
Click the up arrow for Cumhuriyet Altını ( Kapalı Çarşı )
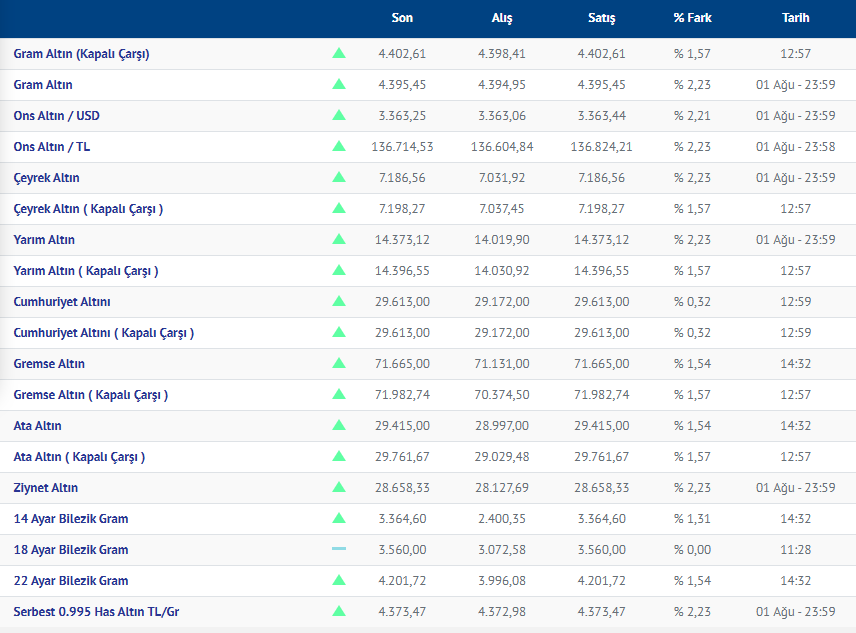[339, 332]
